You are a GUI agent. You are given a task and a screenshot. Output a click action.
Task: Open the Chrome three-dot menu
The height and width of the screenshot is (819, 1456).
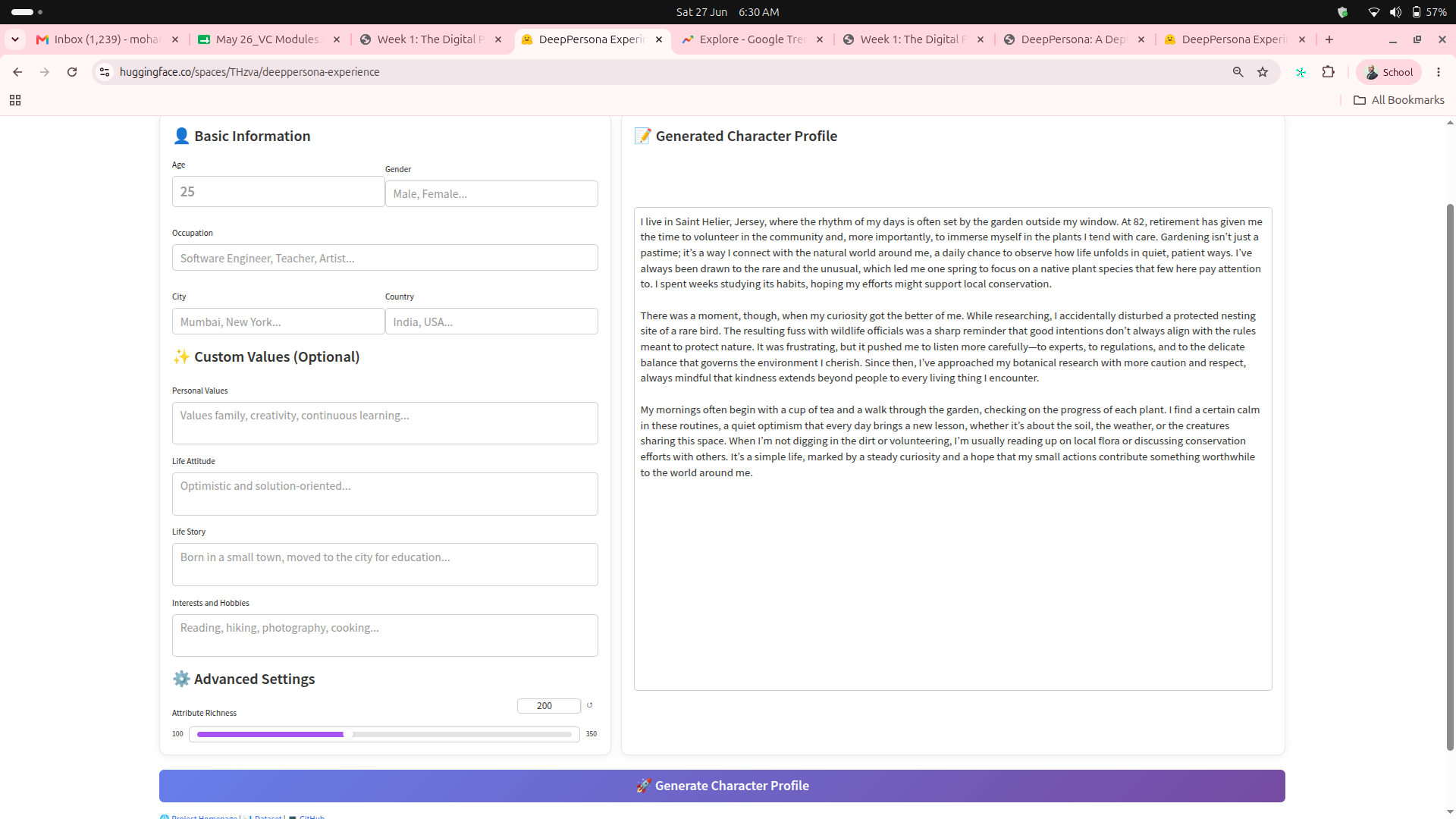(1439, 72)
